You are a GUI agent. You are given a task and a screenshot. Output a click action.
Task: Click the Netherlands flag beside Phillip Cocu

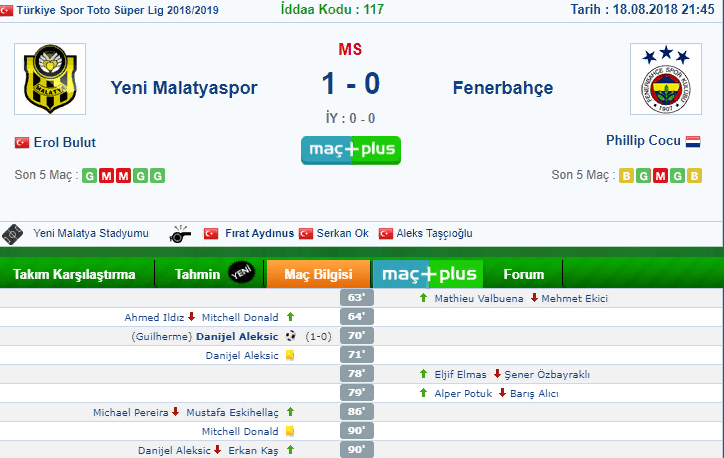[693, 141]
